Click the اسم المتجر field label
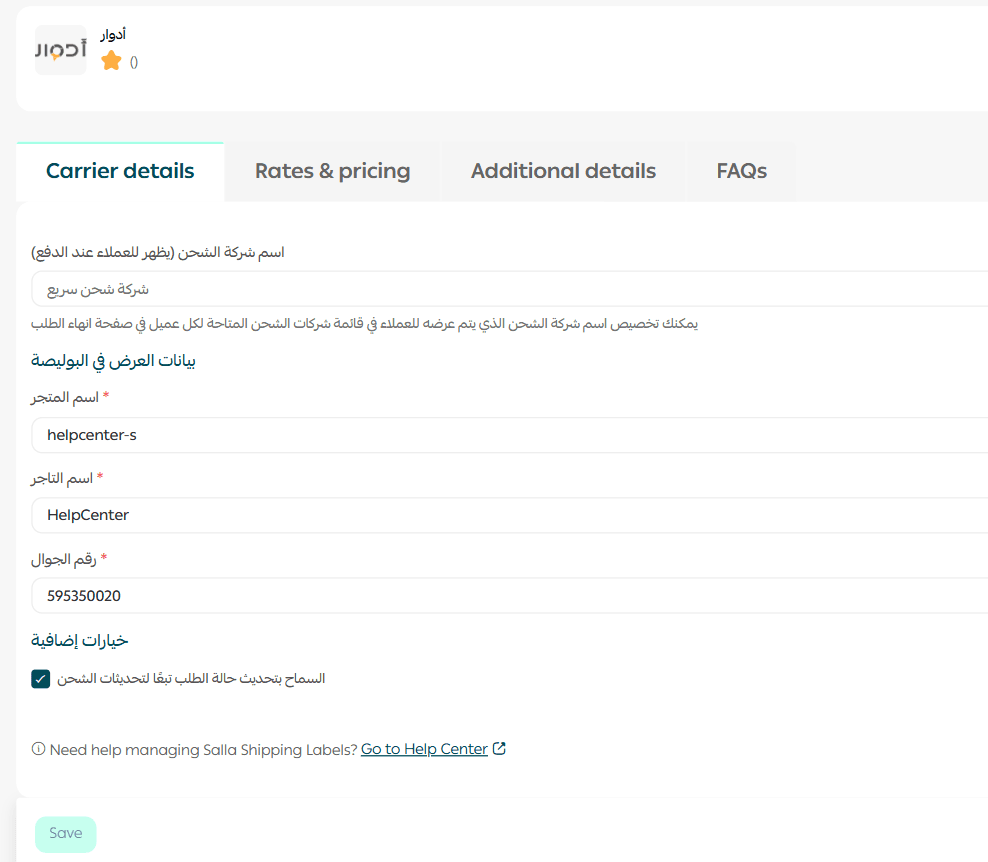This screenshot has height=862, width=988. [65, 398]
